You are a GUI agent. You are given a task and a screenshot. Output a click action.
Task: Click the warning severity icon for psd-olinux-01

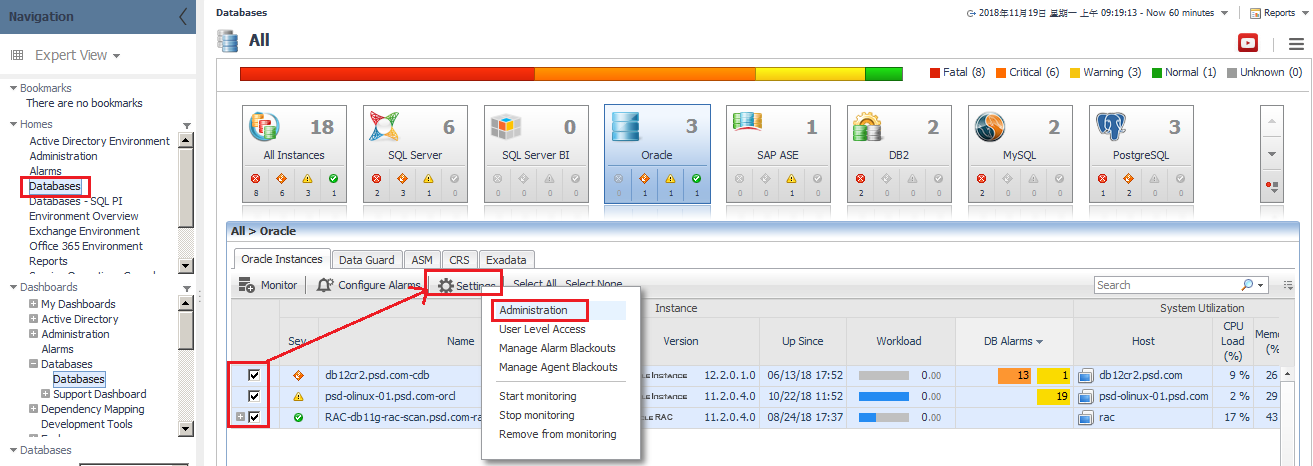(297, 396)
